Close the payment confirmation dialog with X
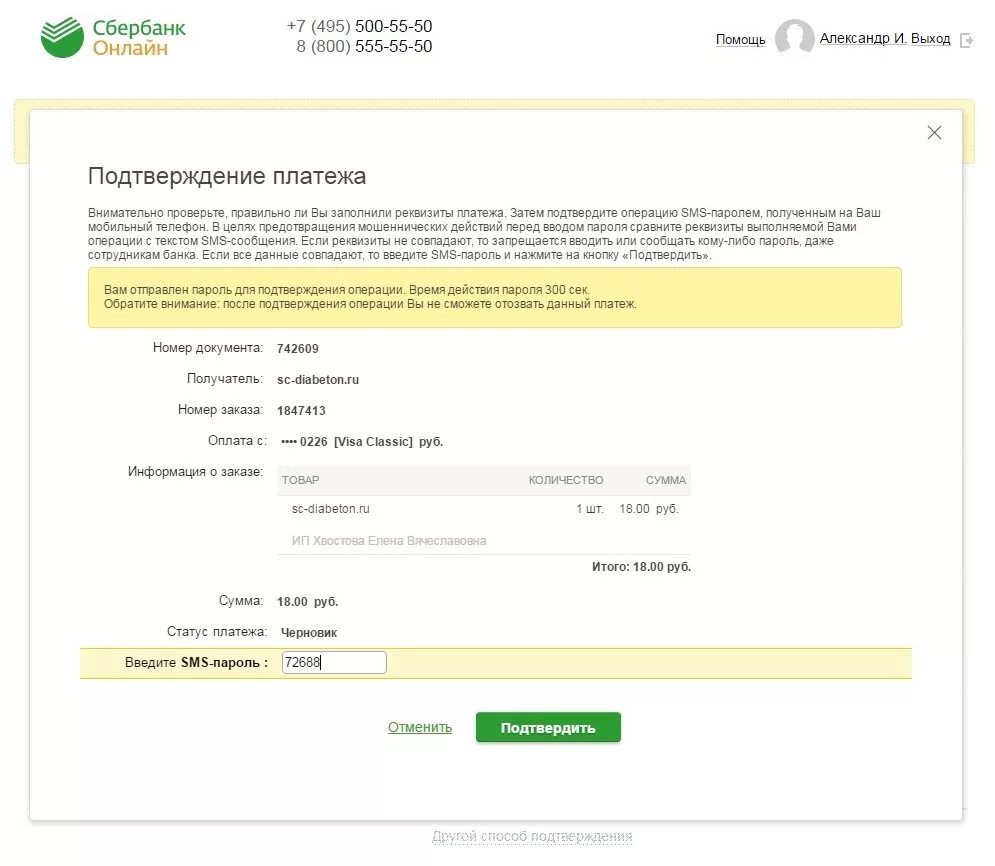The width and height of the screenshot is (995, 866). pos(934,133)
